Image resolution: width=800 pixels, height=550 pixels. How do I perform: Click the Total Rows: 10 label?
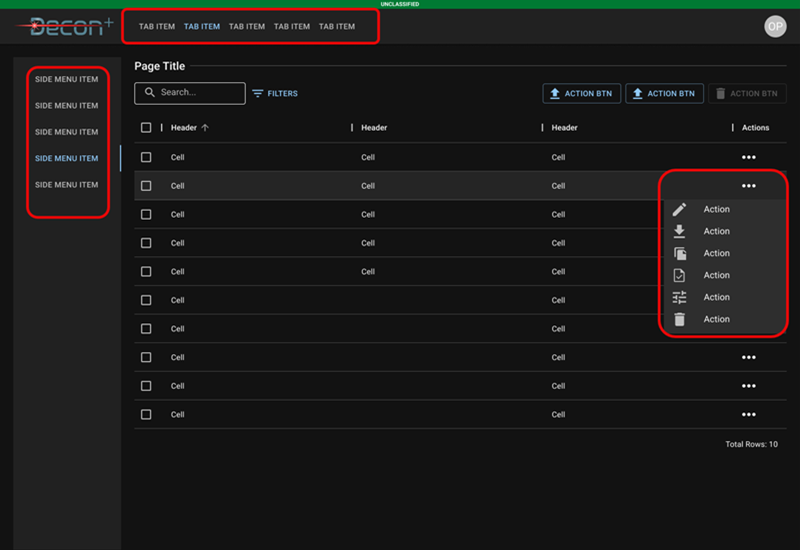[x=752, y=444]
